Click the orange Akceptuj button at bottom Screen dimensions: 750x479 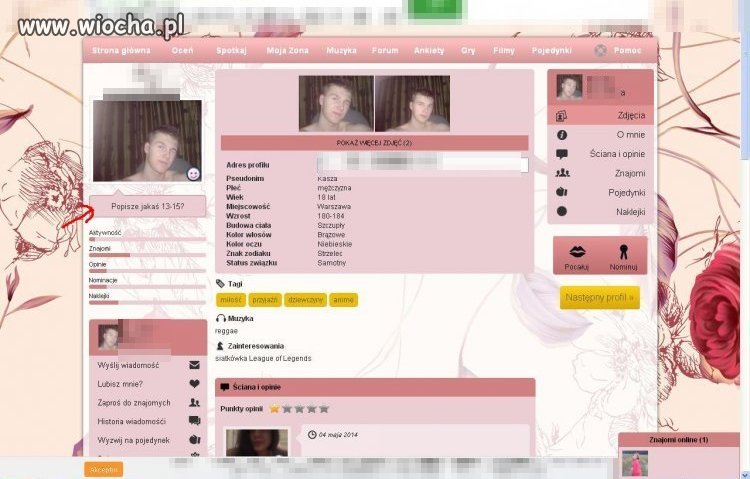(104, 469)
